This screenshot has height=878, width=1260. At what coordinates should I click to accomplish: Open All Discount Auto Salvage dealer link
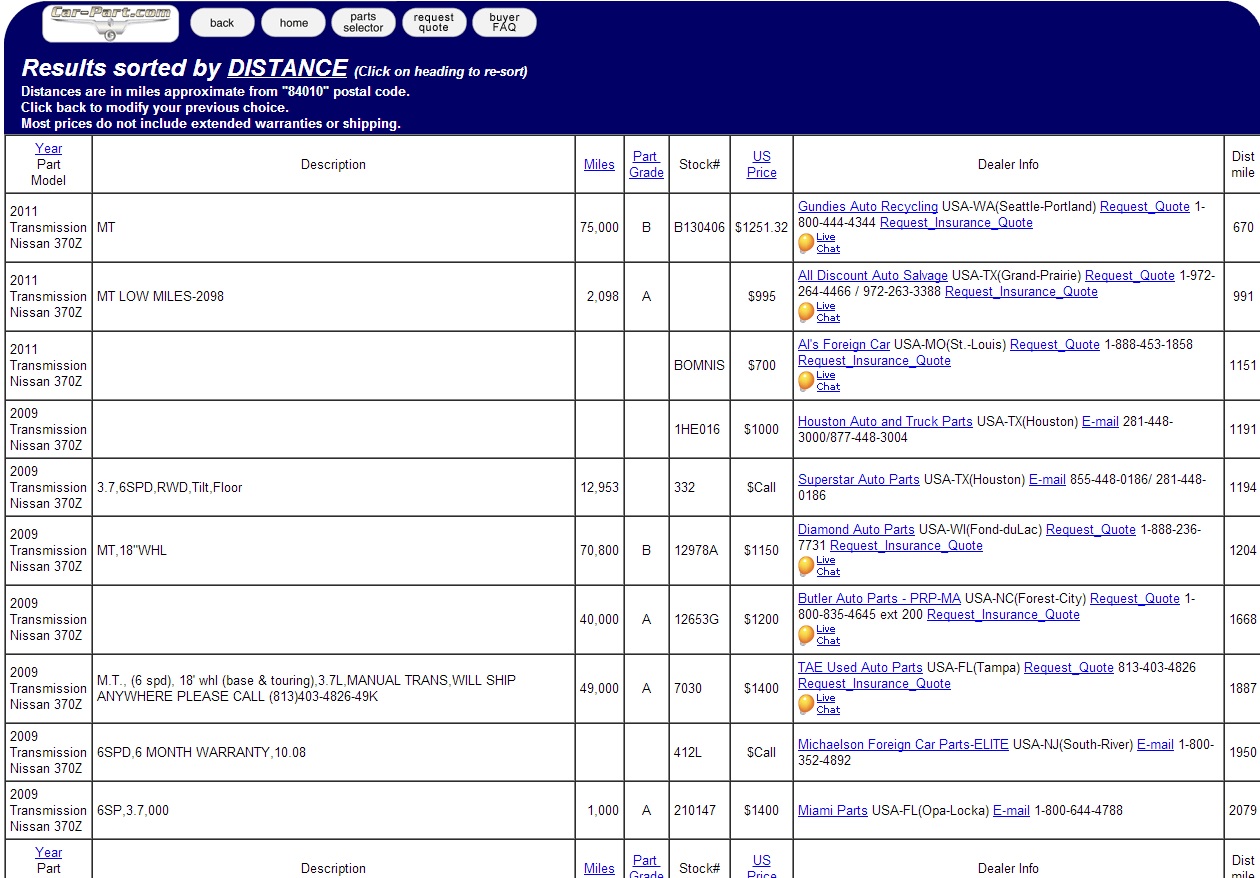pos(873,276)
